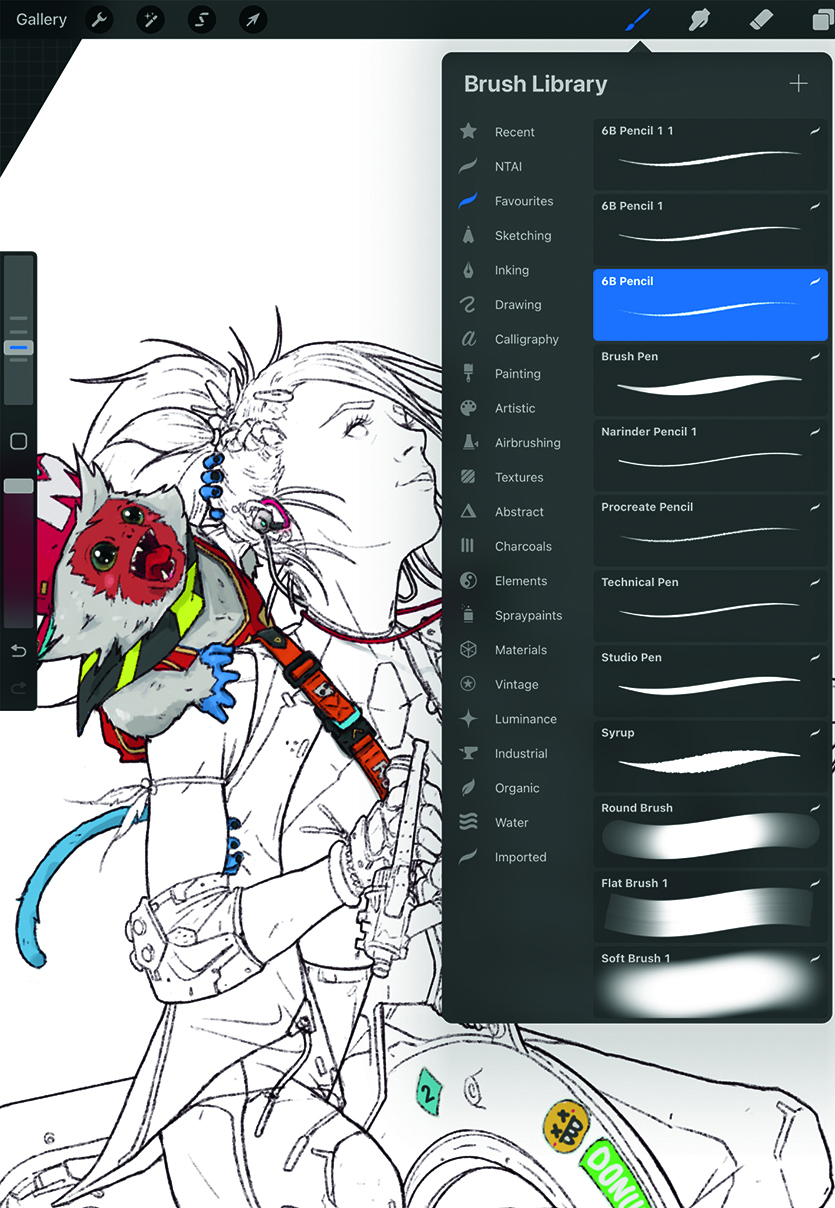Tap the Brush tool icon

pyautogui.click(x=637, y=19)
